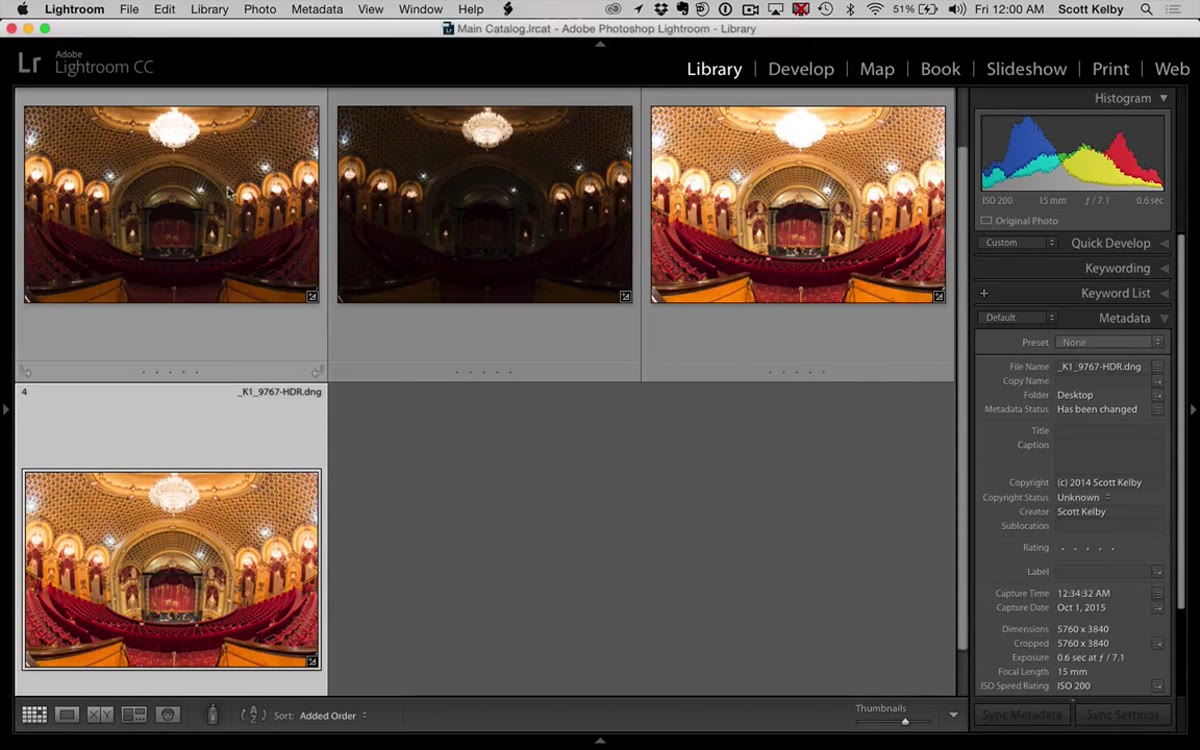
Task: Toggle Original Photo checkbox under histogram
Action: click(x=986, y=221)
